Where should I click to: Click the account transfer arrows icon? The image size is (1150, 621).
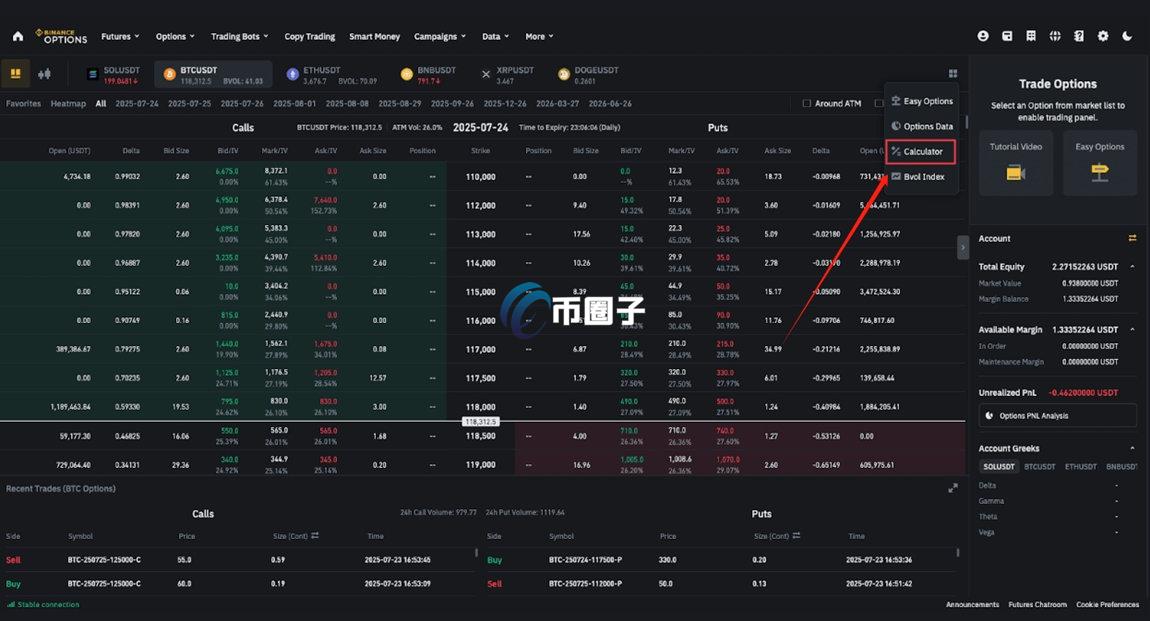coord(1133,238)
